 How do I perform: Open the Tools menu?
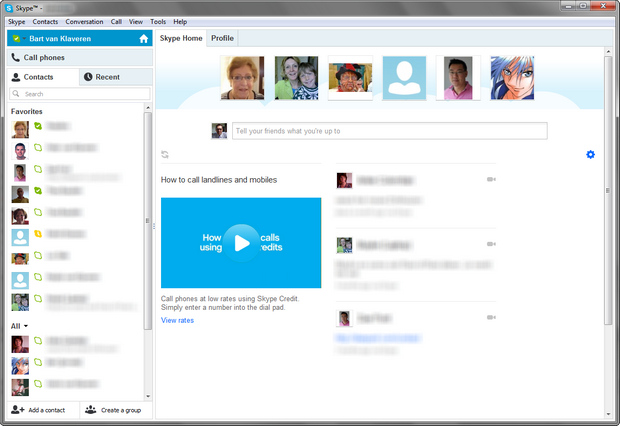coord(158,22)
